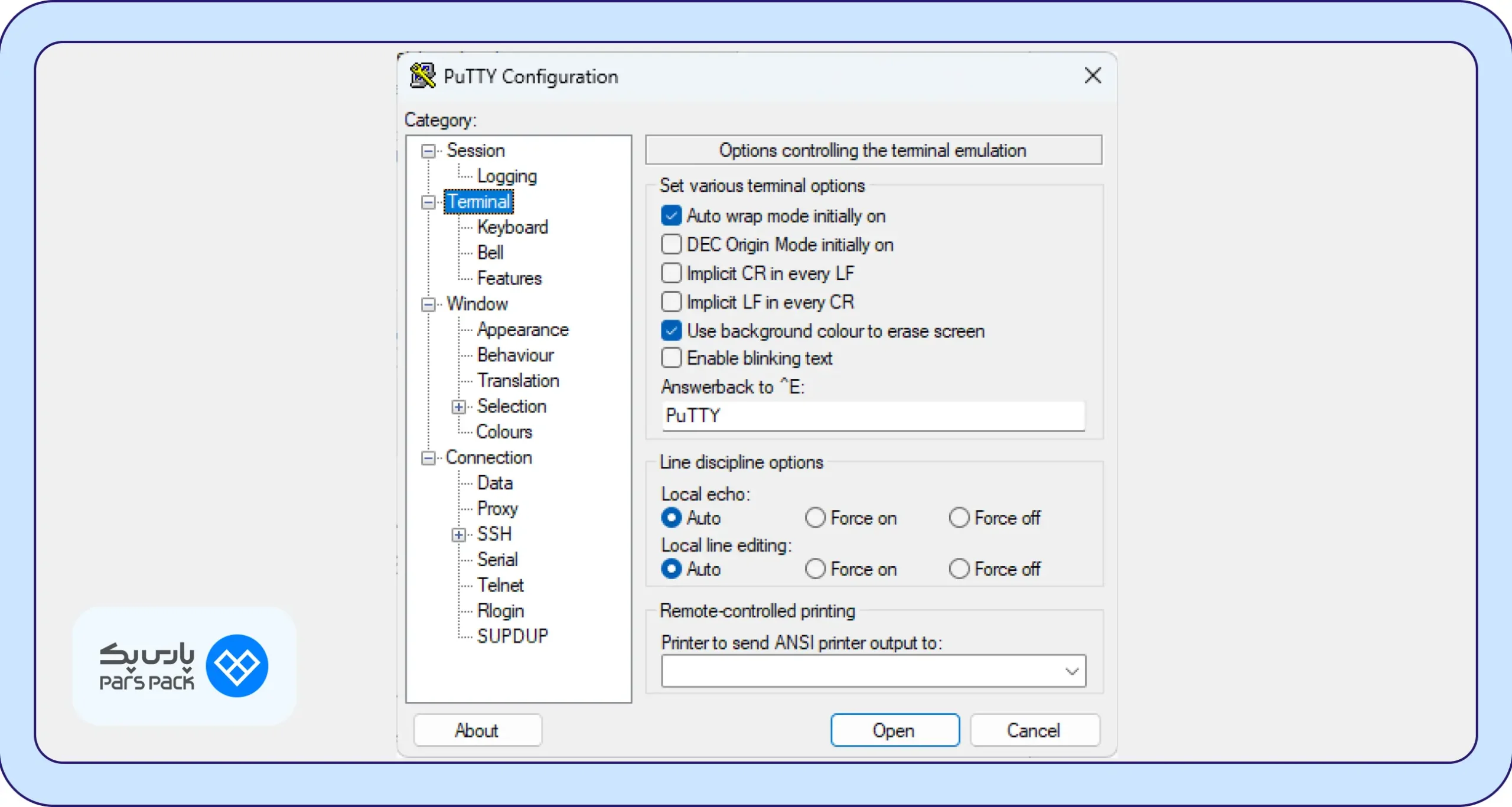Open the Window category
This screenshot has width=1512, height=807.
477,304
